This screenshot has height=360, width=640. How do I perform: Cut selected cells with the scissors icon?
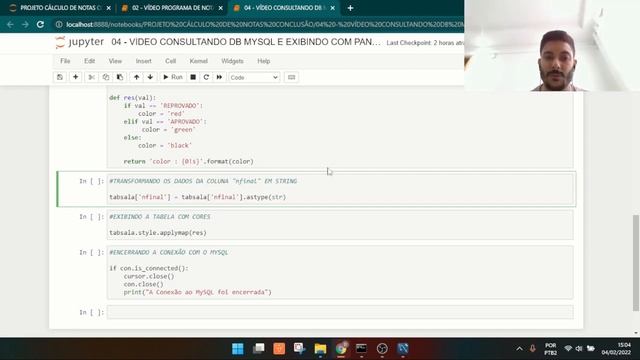click(x=91, y=77)
